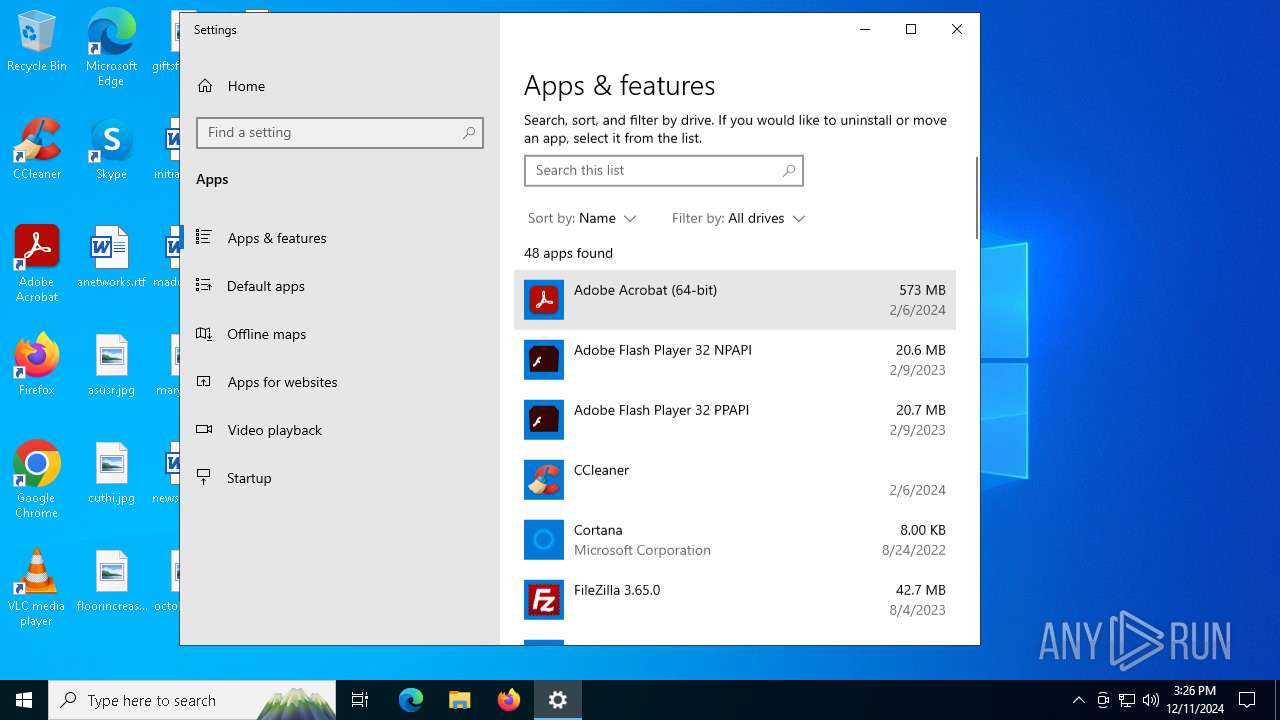Click the Cortana icon in apps list
This screenshot has width=1280, height=720.
coord(544,540)
